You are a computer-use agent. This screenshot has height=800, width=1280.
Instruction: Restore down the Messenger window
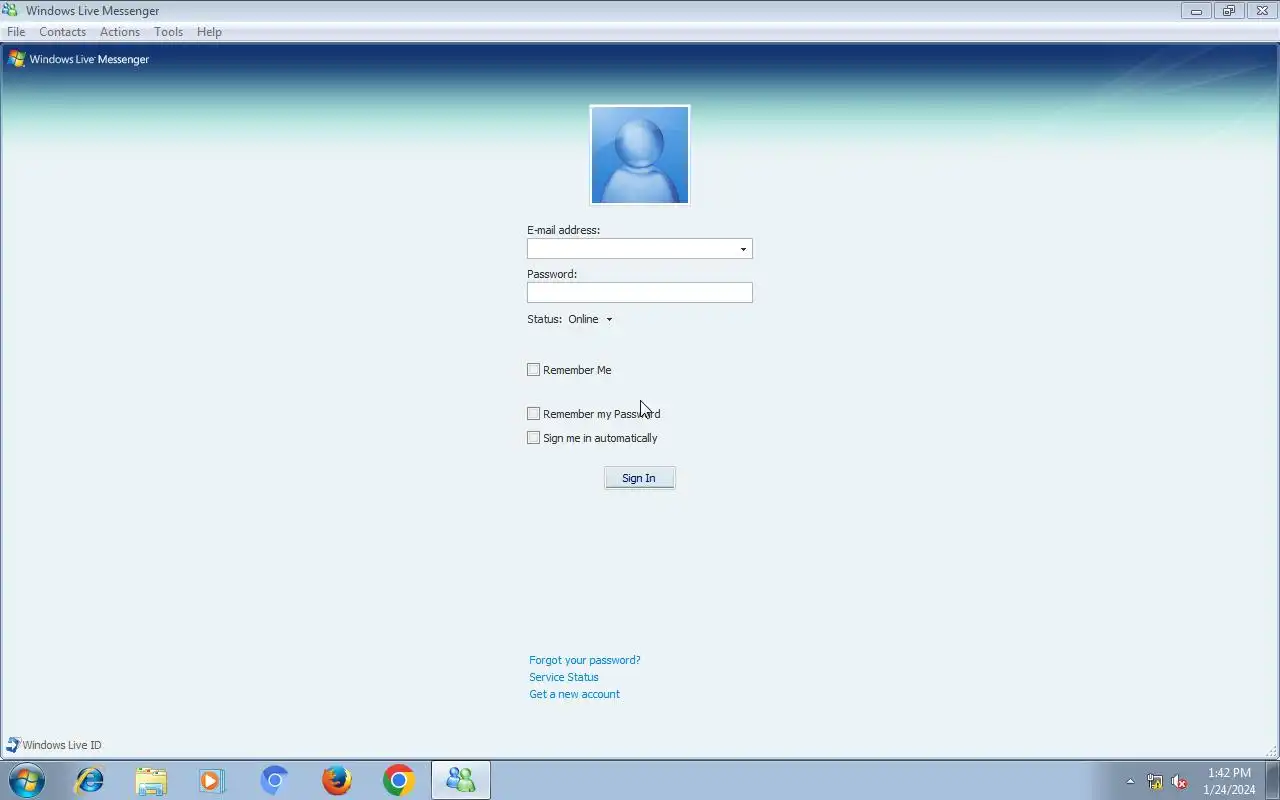1229,11
